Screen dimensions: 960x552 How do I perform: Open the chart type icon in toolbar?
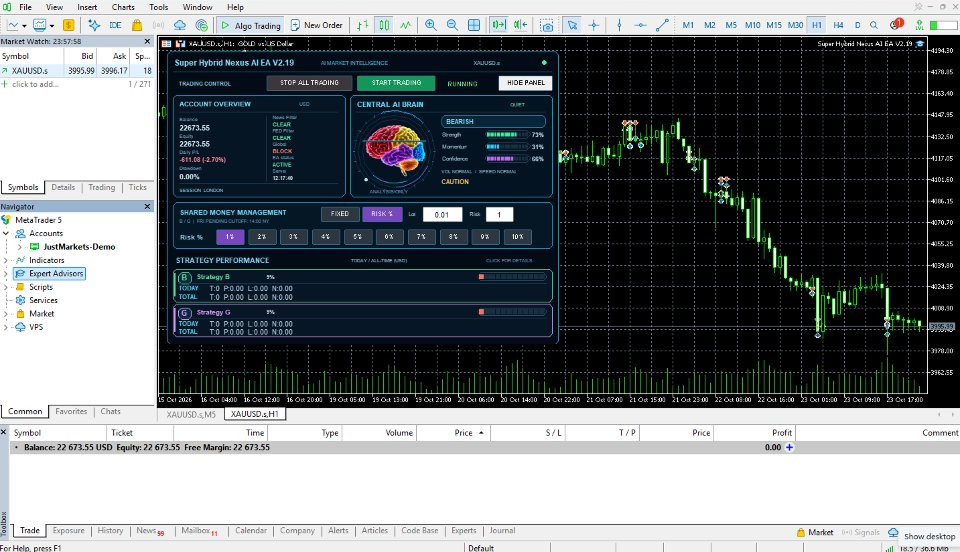tap(13, 25)
